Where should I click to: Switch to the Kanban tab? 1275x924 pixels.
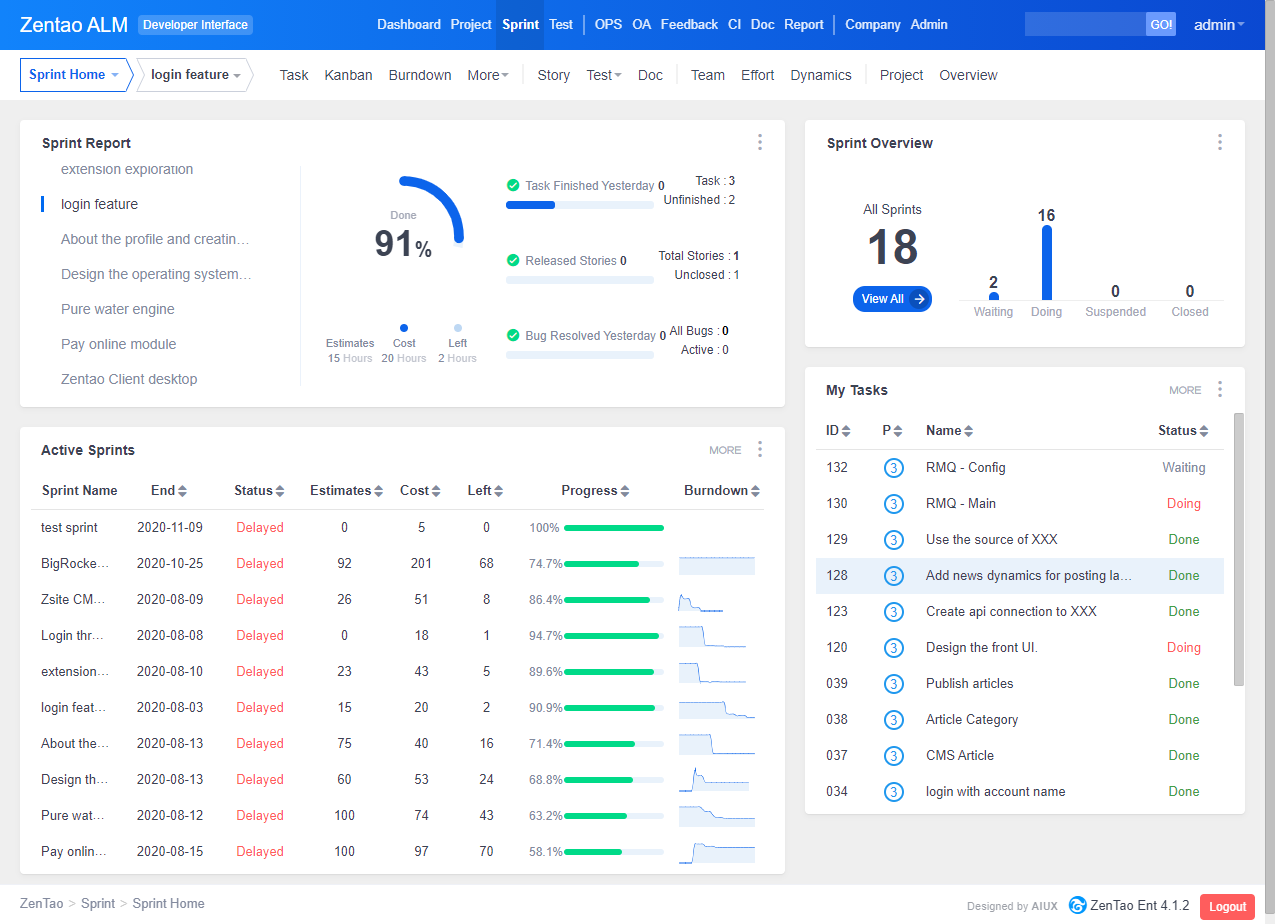(348, 75)
